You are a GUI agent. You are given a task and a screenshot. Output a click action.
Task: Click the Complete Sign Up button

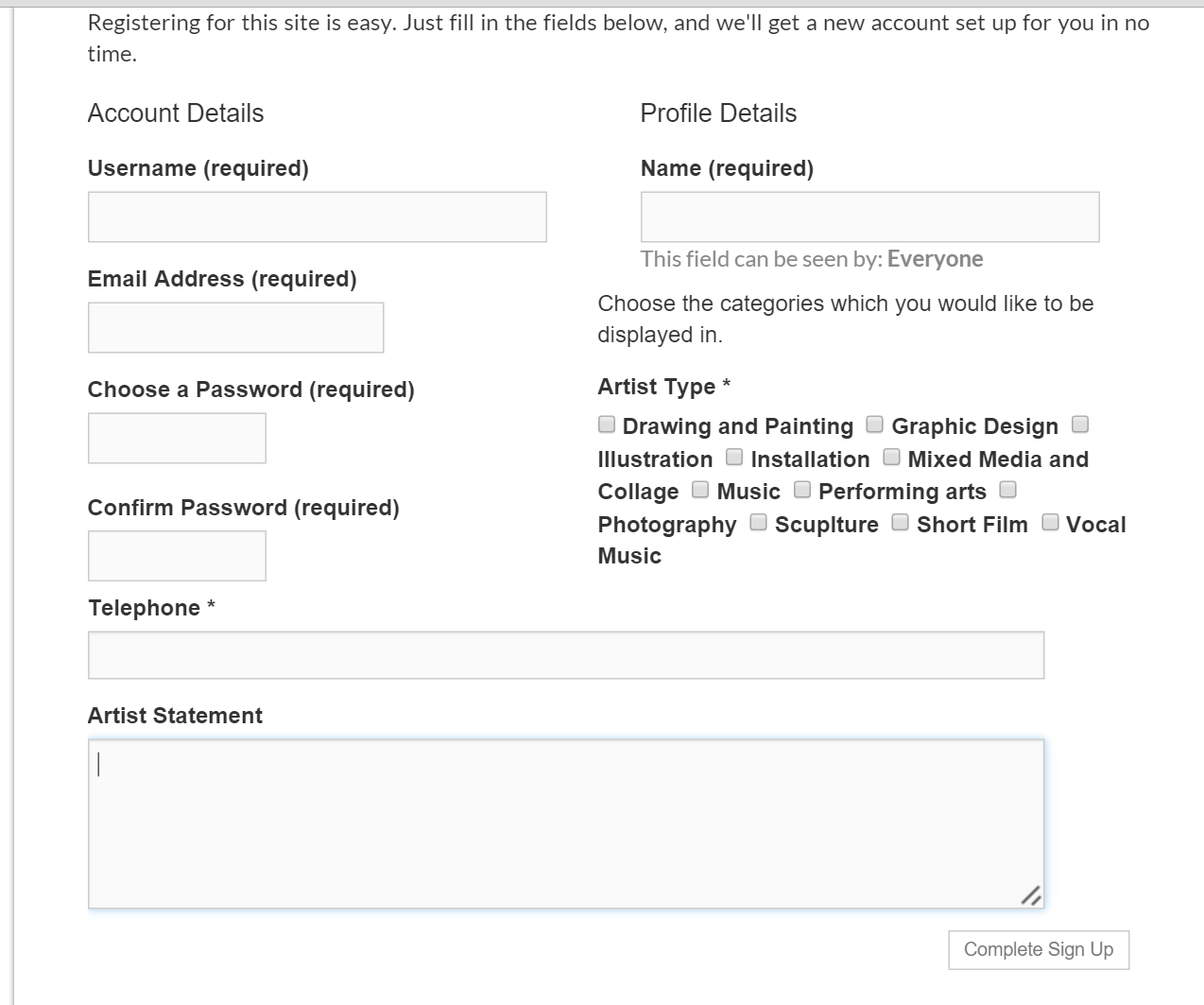1039,950
